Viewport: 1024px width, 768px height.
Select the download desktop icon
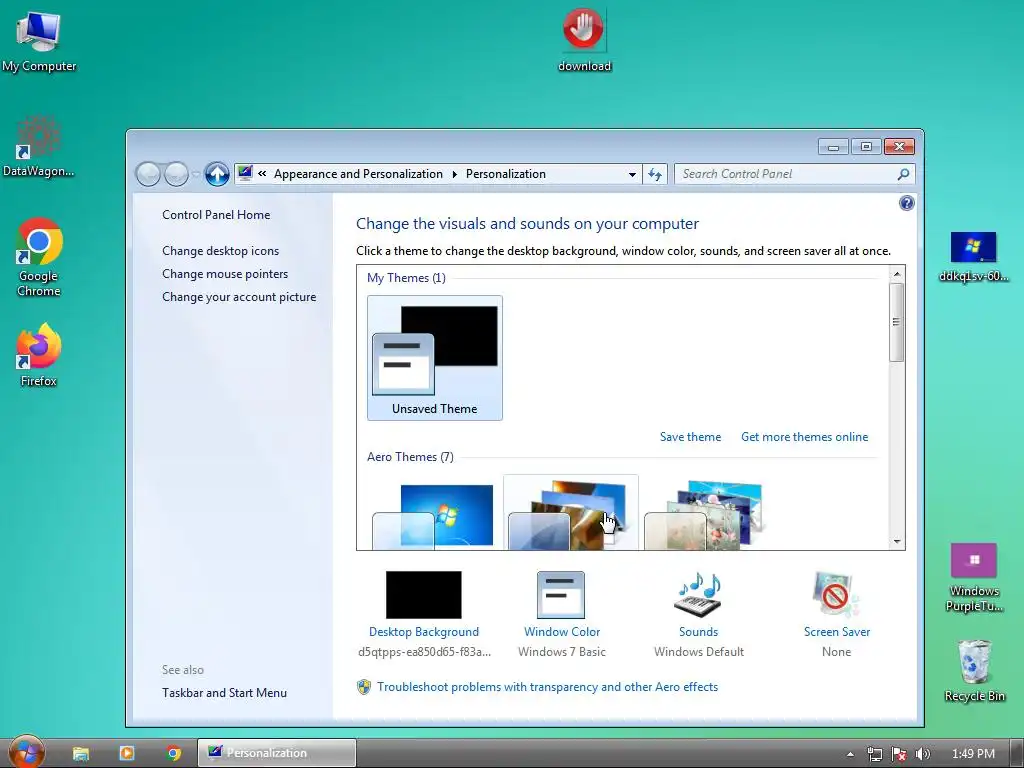(x=584, y=39)
